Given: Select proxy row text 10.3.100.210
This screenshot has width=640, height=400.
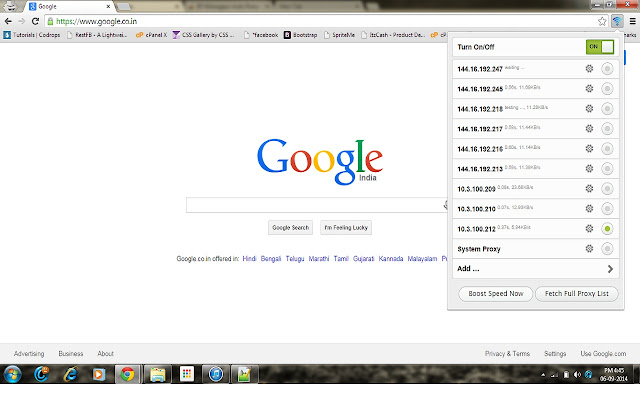Looking at the screenshot, I should (x=476, y=209).
